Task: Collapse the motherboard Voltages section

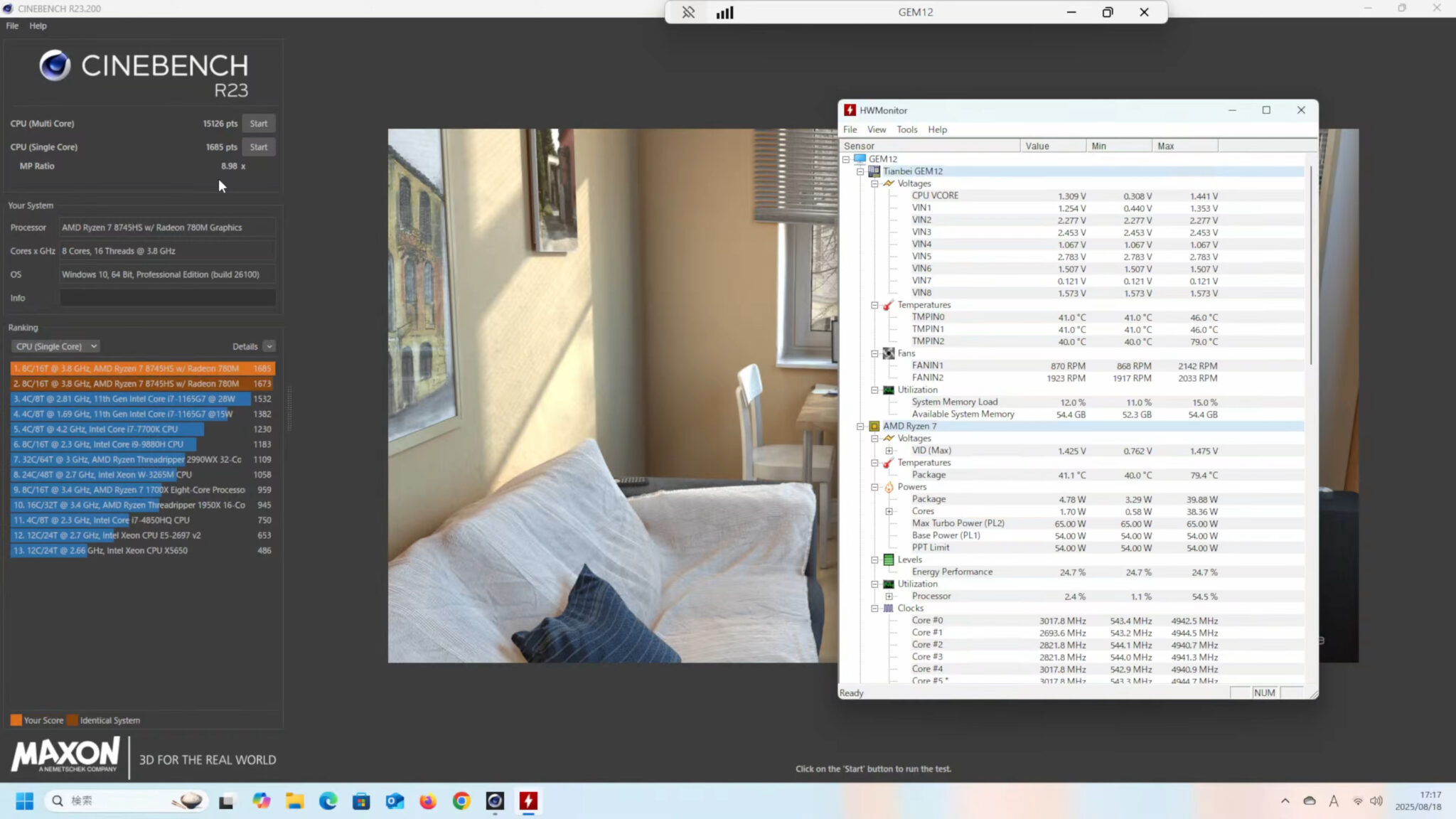Action: tap(874, 183)
